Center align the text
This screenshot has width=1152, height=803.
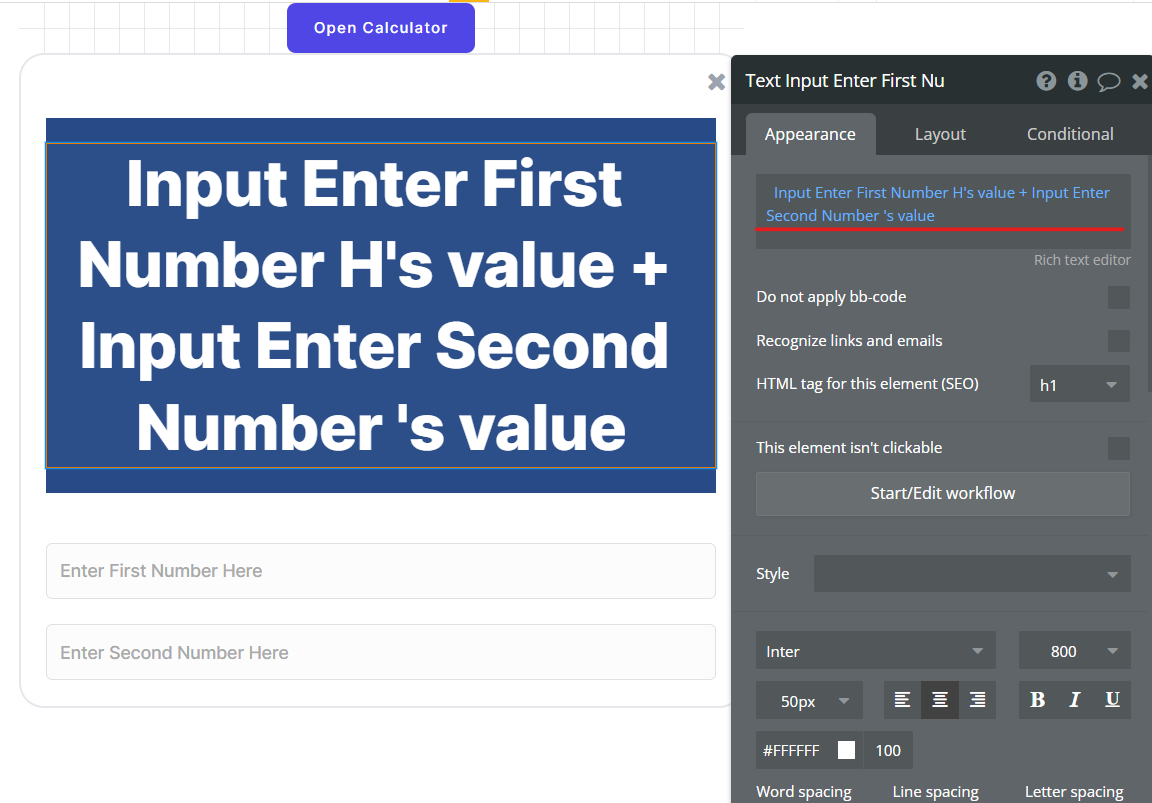click(x=940, y=700)
